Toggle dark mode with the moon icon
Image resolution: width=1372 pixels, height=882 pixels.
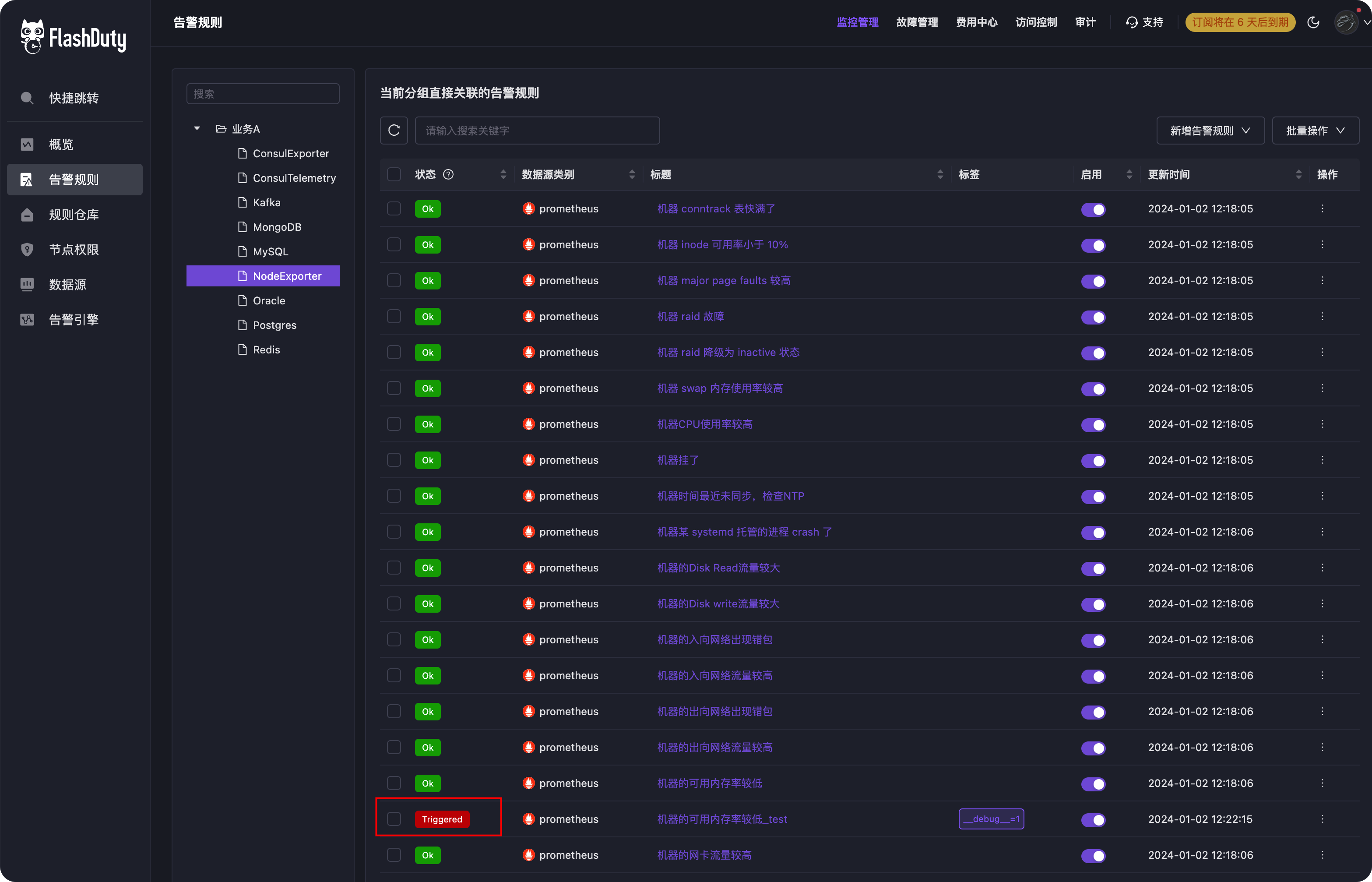click(1313, 22)
